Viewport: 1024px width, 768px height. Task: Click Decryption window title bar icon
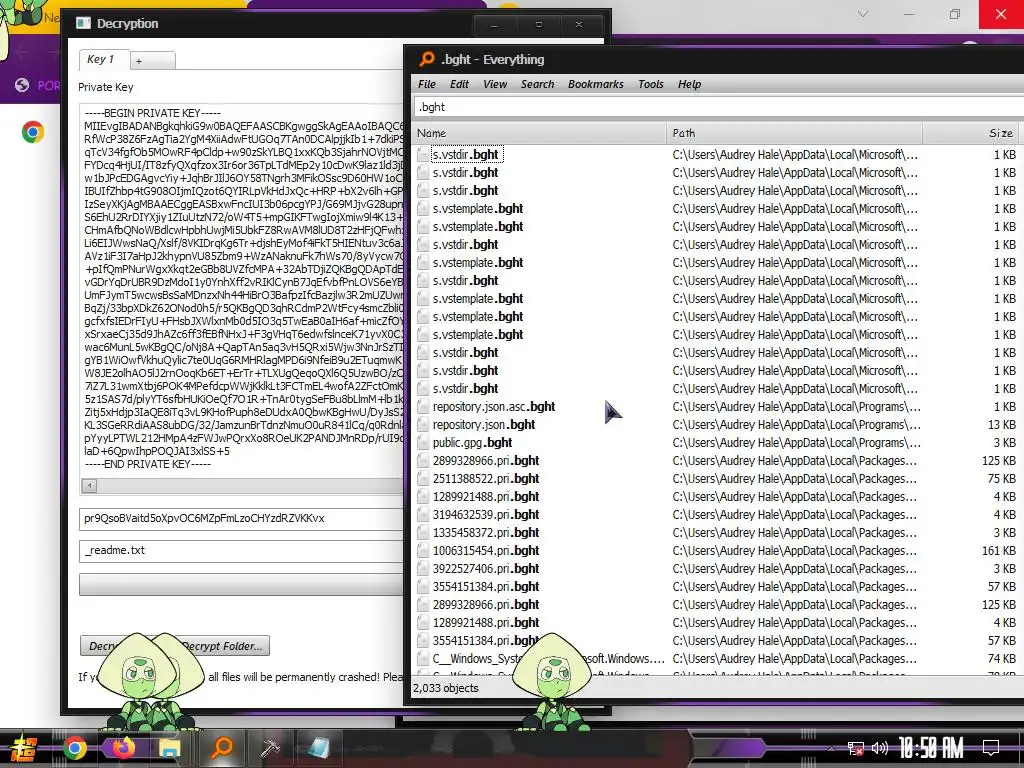click(83, 24)
